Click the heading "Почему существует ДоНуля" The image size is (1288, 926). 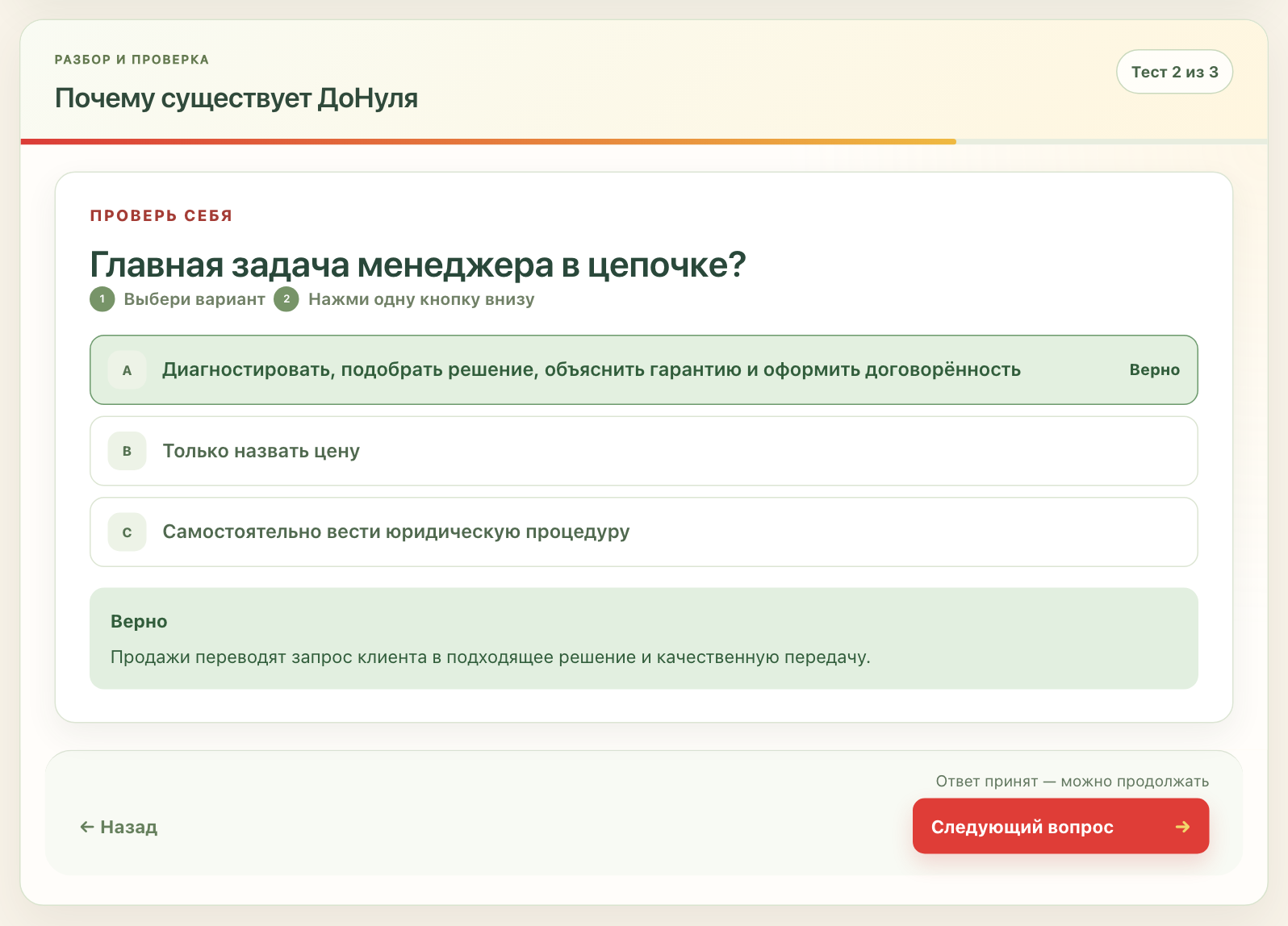pos(236,98)
